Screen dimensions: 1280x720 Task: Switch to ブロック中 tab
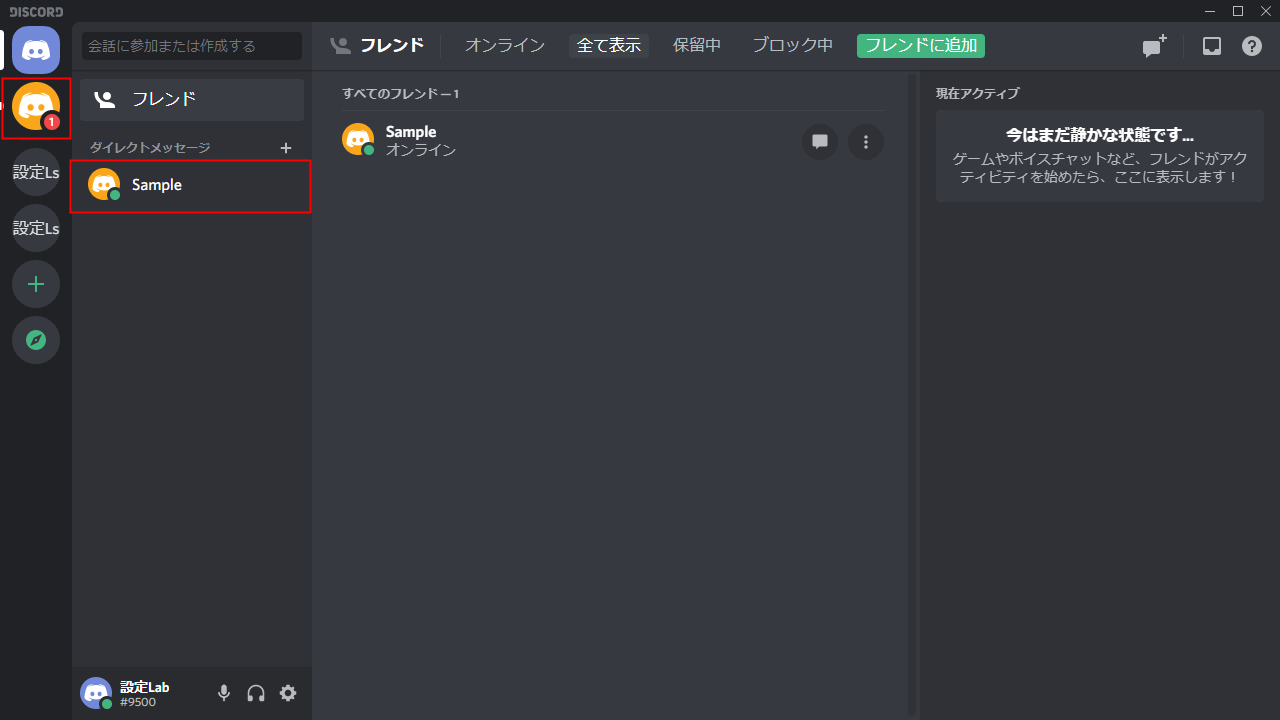click(793, 46)
